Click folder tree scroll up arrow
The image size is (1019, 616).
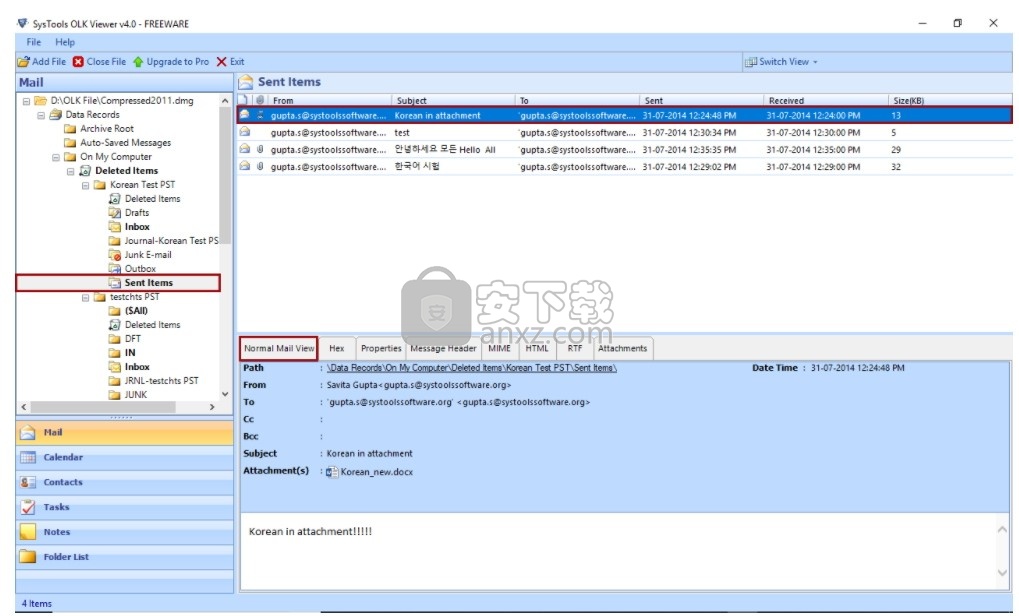click(225, 101)
